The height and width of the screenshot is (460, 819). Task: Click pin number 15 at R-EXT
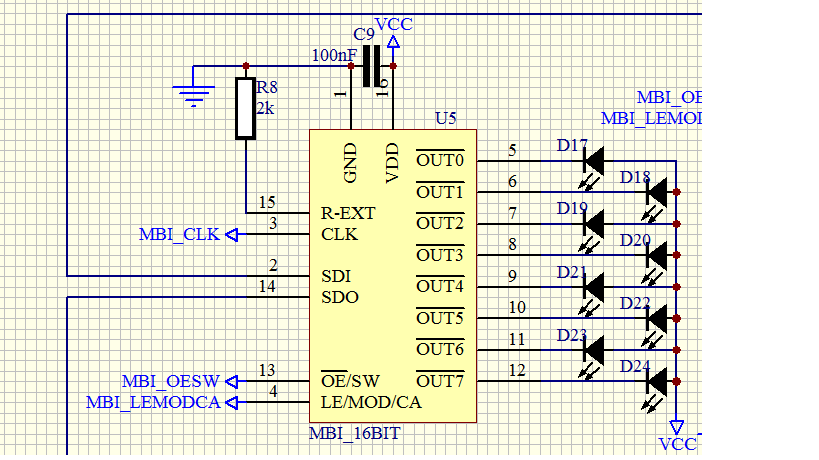pos(267,203)
